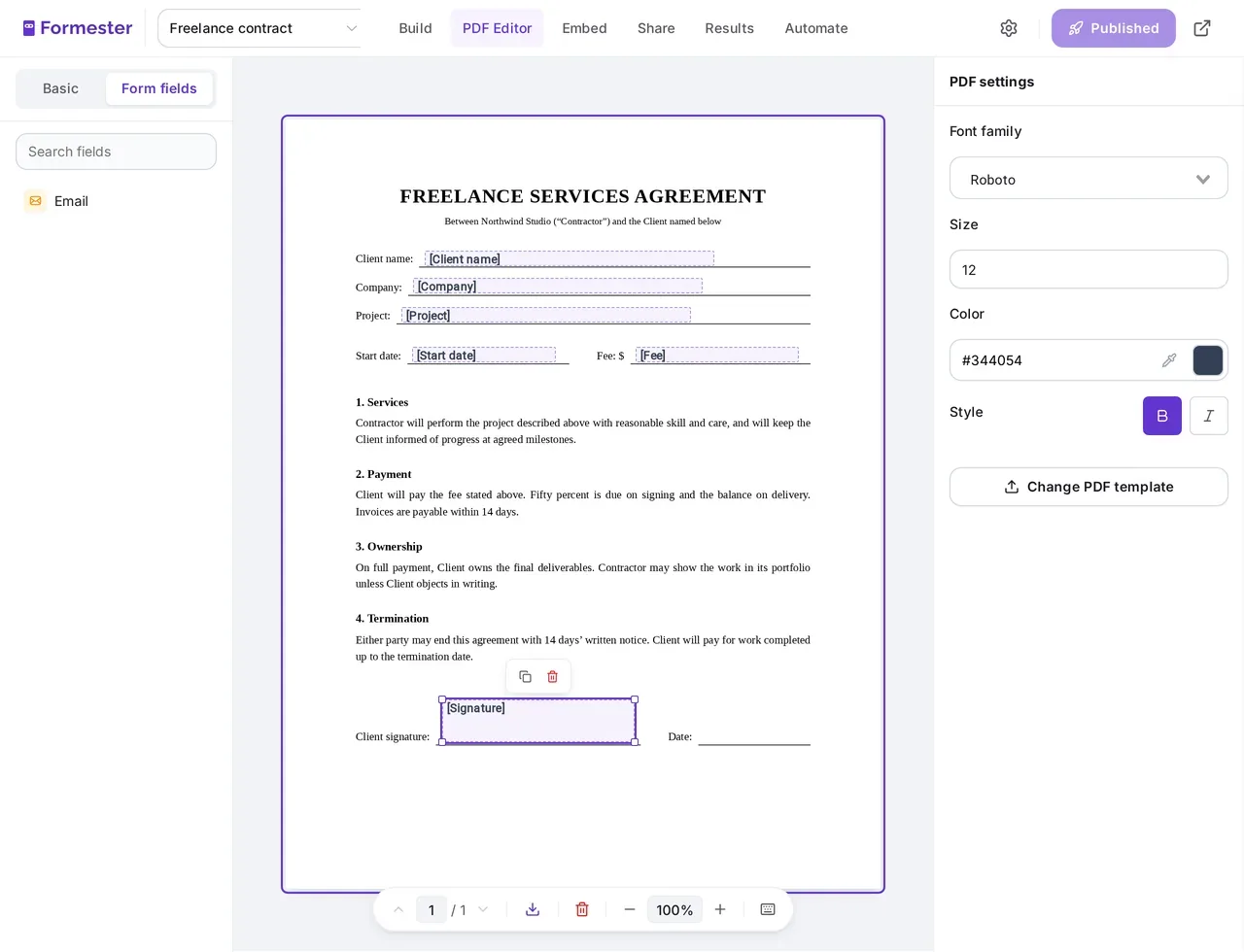The width and height of the screenshot is (1244, 952).
Task: Toggle bold style button
Action: tap(1162, 416)
